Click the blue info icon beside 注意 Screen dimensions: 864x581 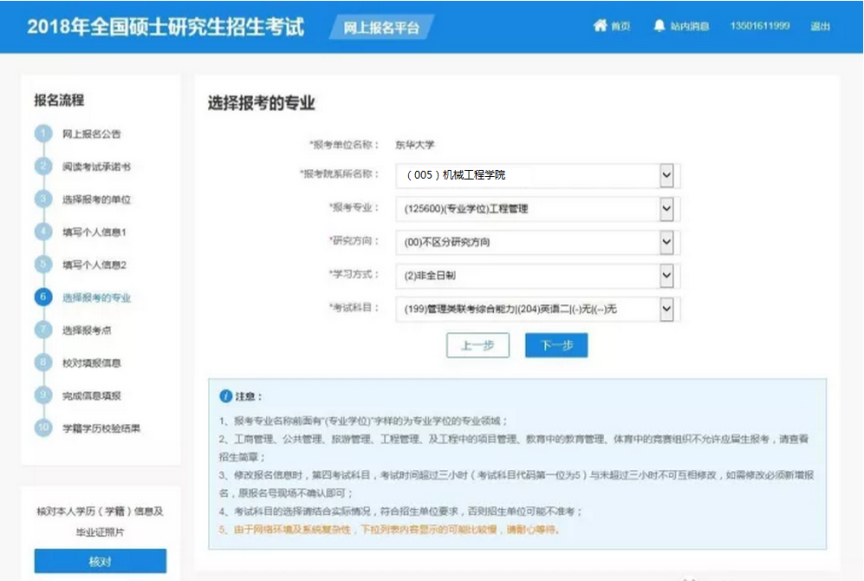click(226, 396)
